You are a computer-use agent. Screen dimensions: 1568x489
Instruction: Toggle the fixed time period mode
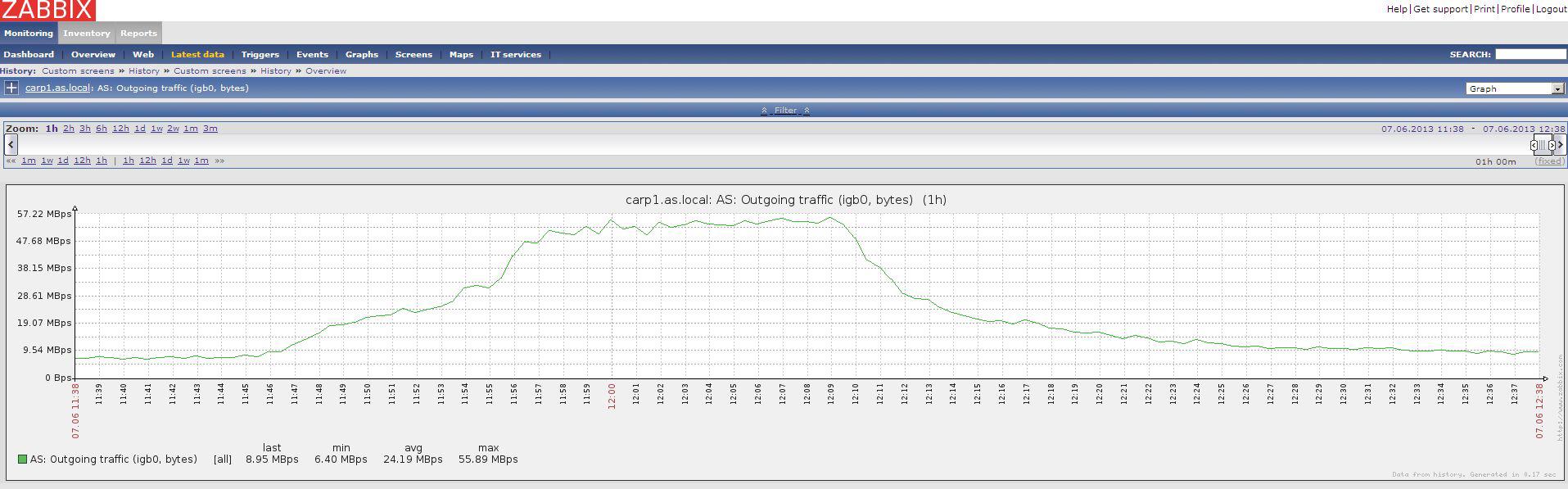click(1549, 161)
